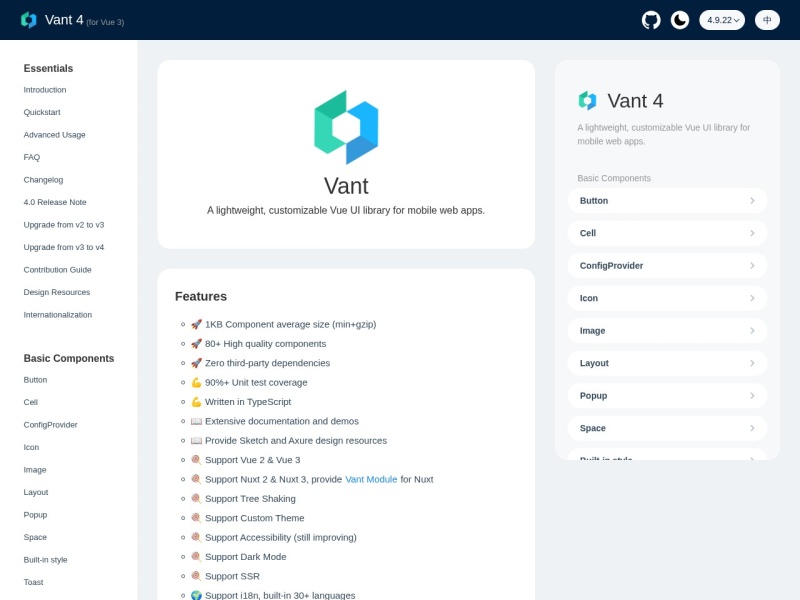Screen dimensions: 800x600
Task: Open Button row in mobile preview
Action: point(667,201)
